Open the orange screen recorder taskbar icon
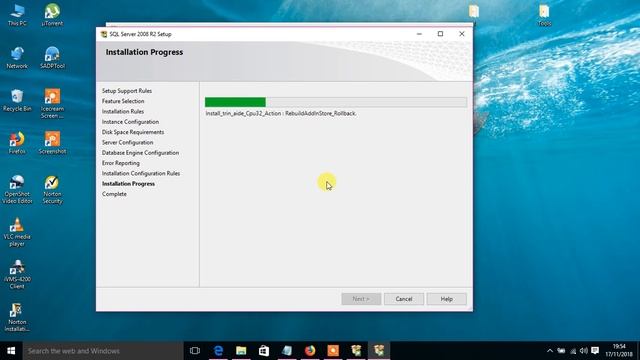Screen dimensions: 640x360 [x=333, y=351]
